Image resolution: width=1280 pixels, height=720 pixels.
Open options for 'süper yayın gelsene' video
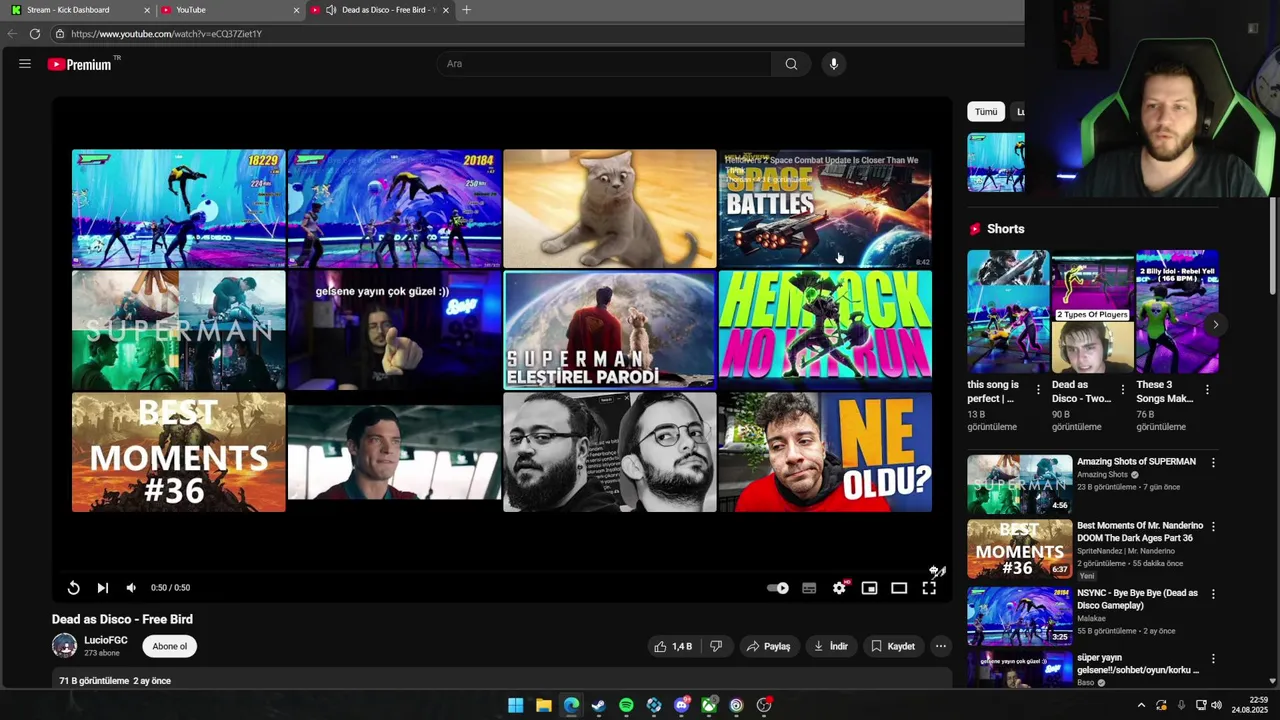click(1213, 659)
